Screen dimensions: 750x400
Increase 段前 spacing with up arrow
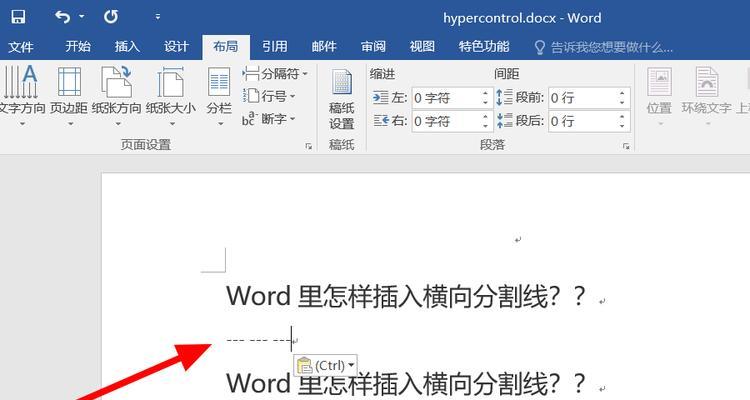[622, 93]
